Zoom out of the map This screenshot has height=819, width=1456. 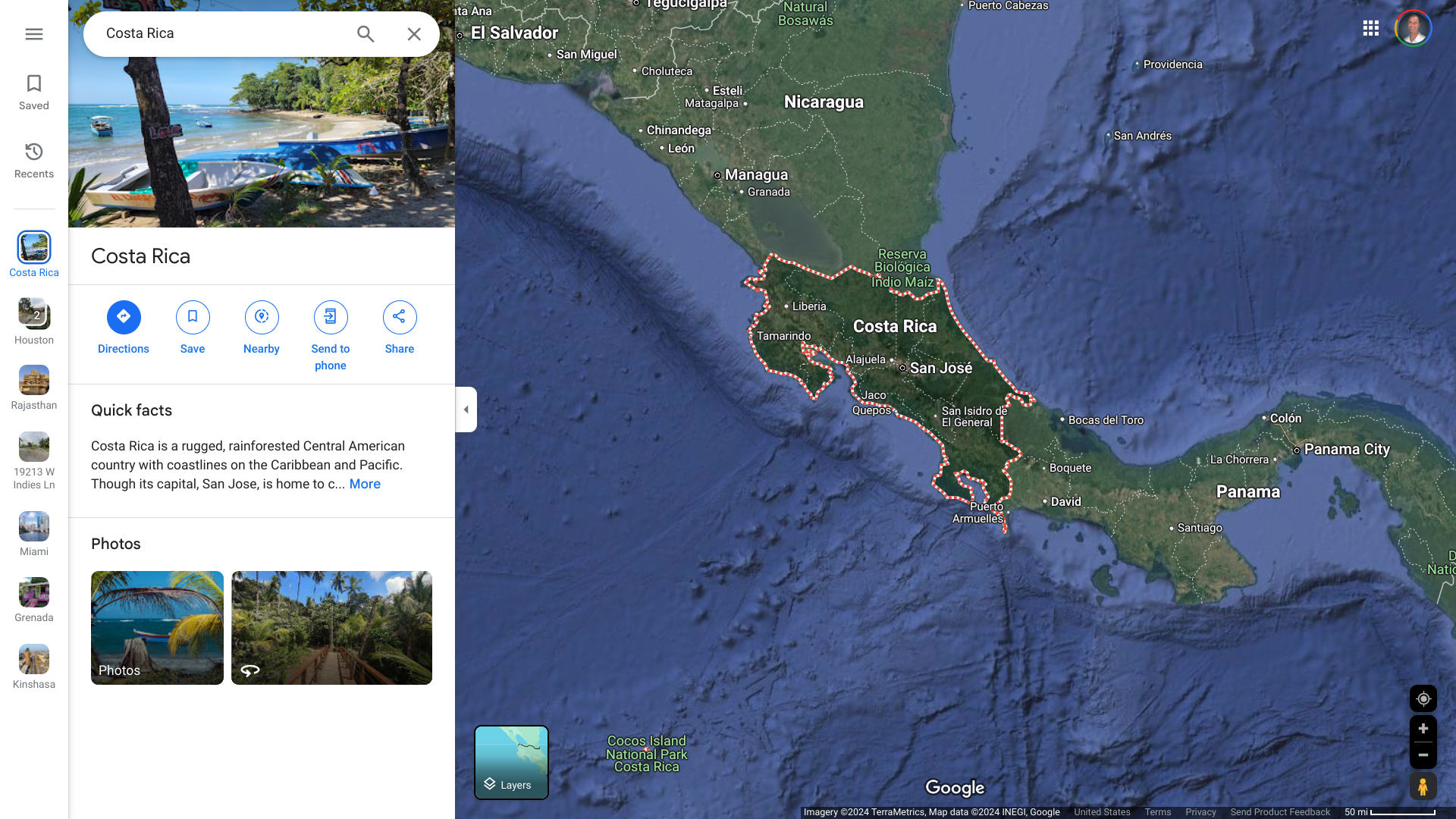1423,755
